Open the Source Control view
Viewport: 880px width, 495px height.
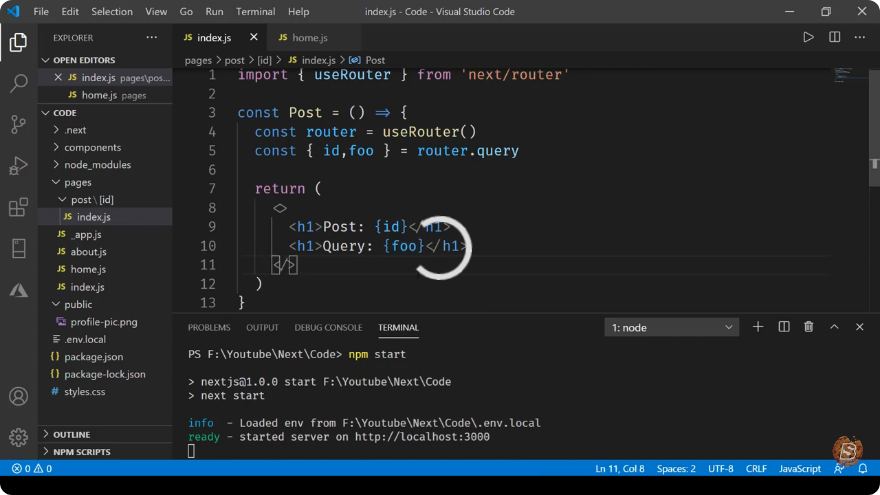click(x=19, y=124)
